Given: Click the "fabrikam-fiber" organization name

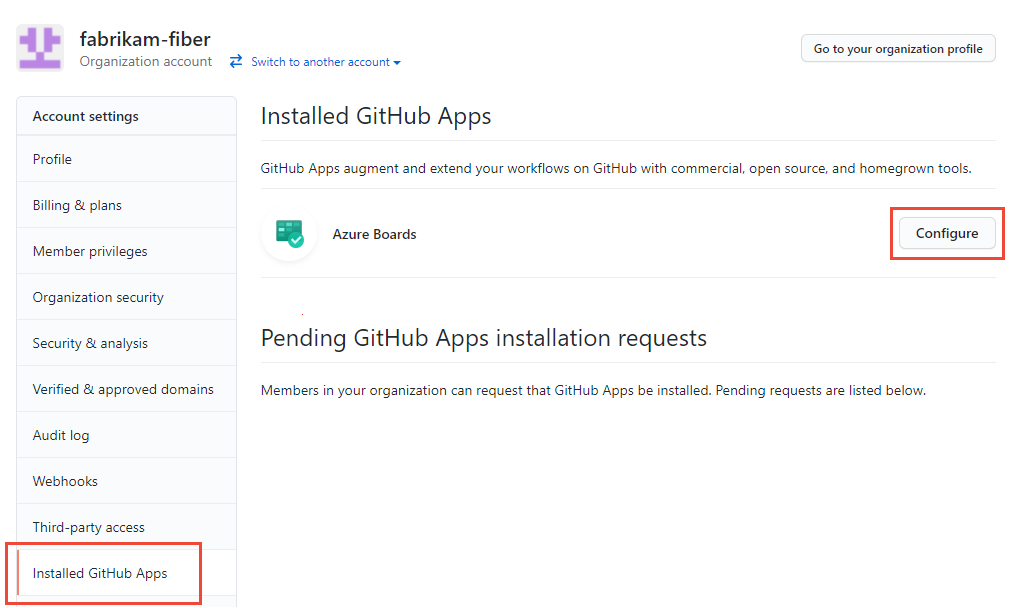Looking at the screenshot, I should pos(145,39).
